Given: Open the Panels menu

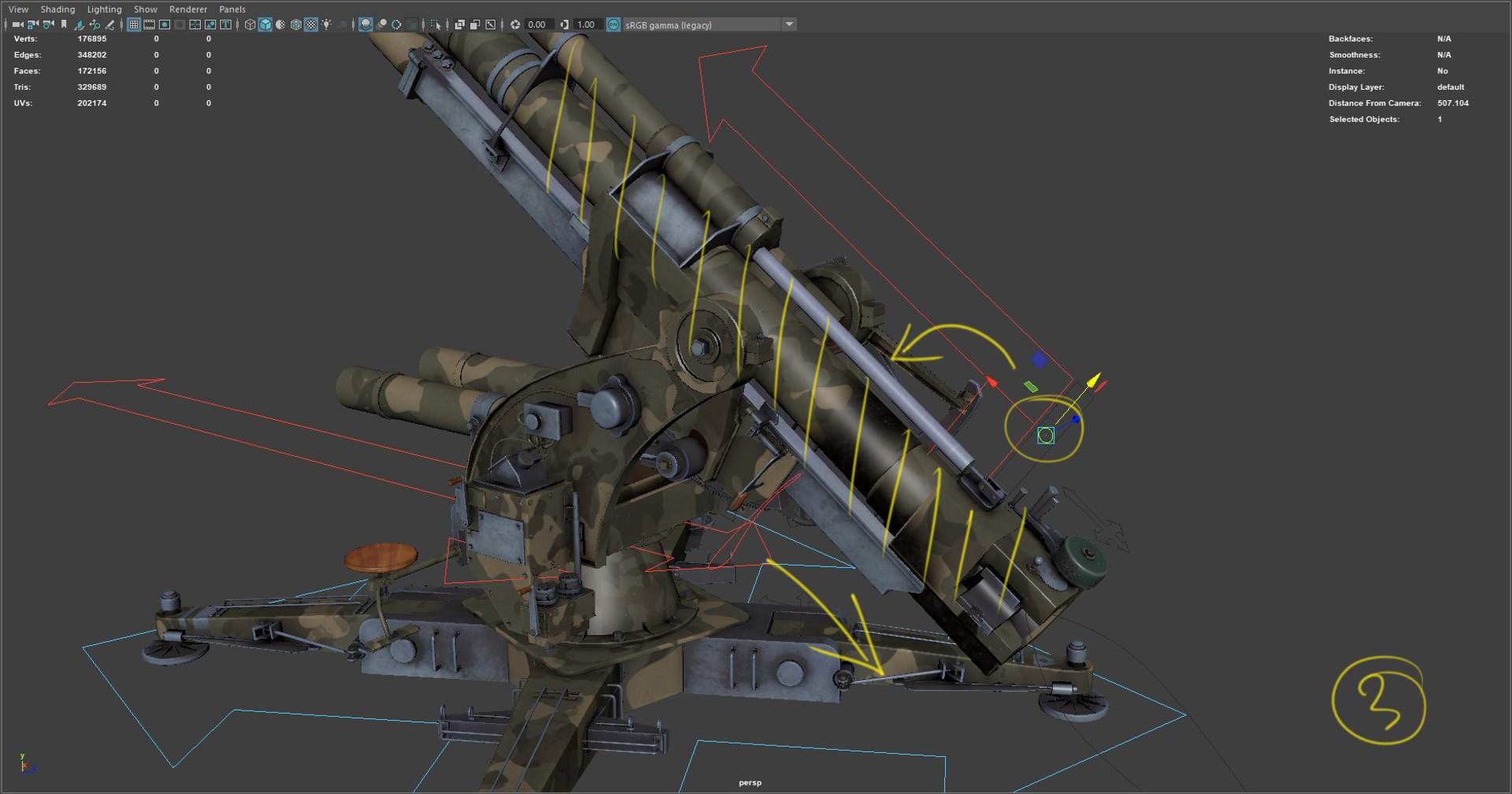Looking at the screenshot, I should click(x=232, y=9).
